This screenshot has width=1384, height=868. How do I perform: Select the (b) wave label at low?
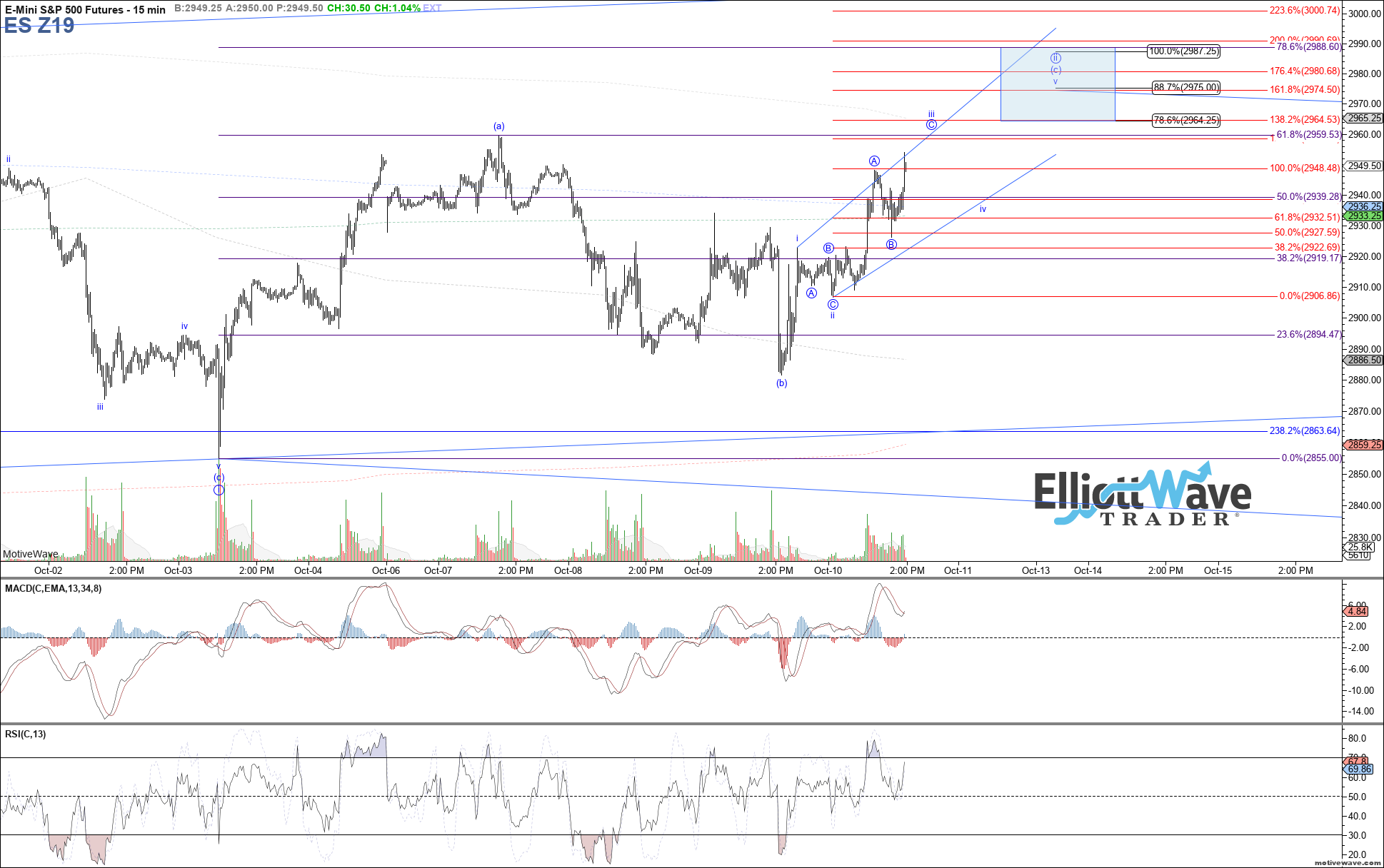point(781,383)
